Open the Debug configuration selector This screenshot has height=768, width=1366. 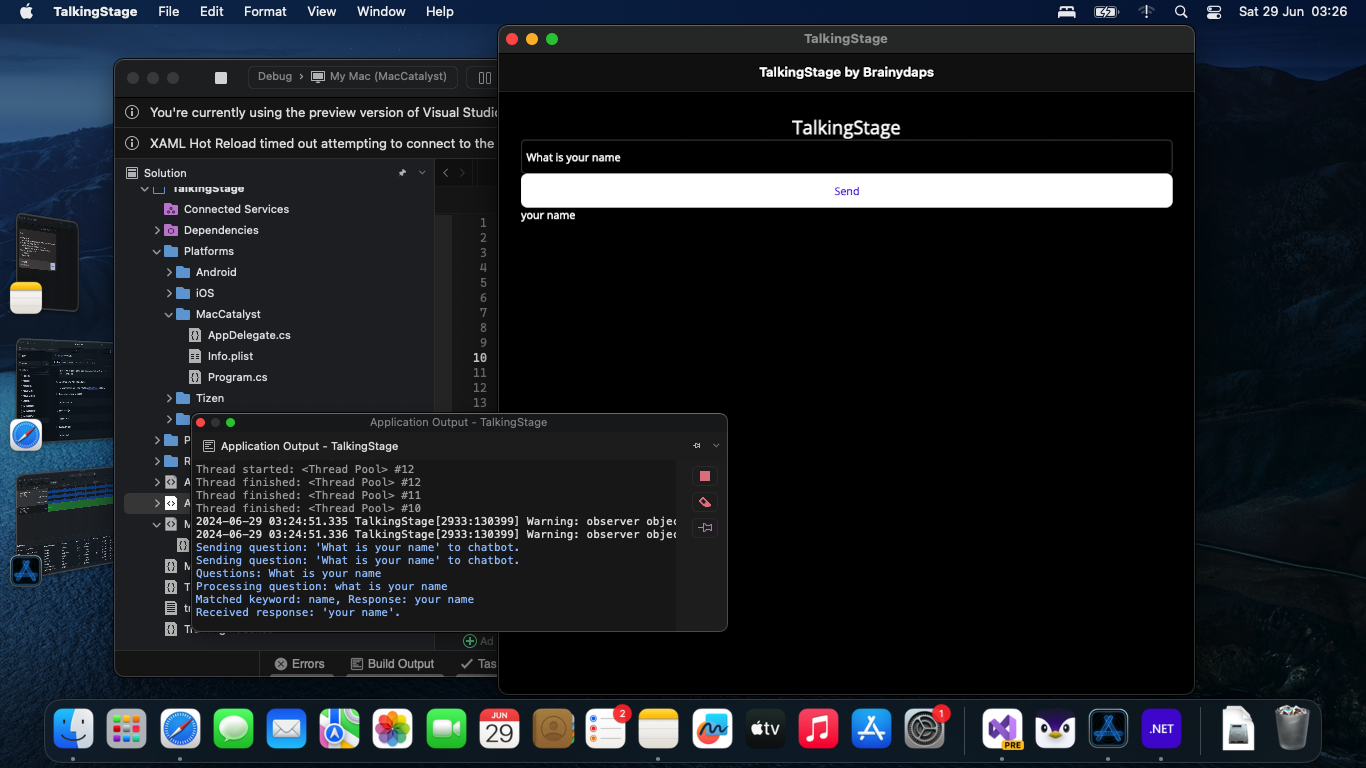coord(275,77)
